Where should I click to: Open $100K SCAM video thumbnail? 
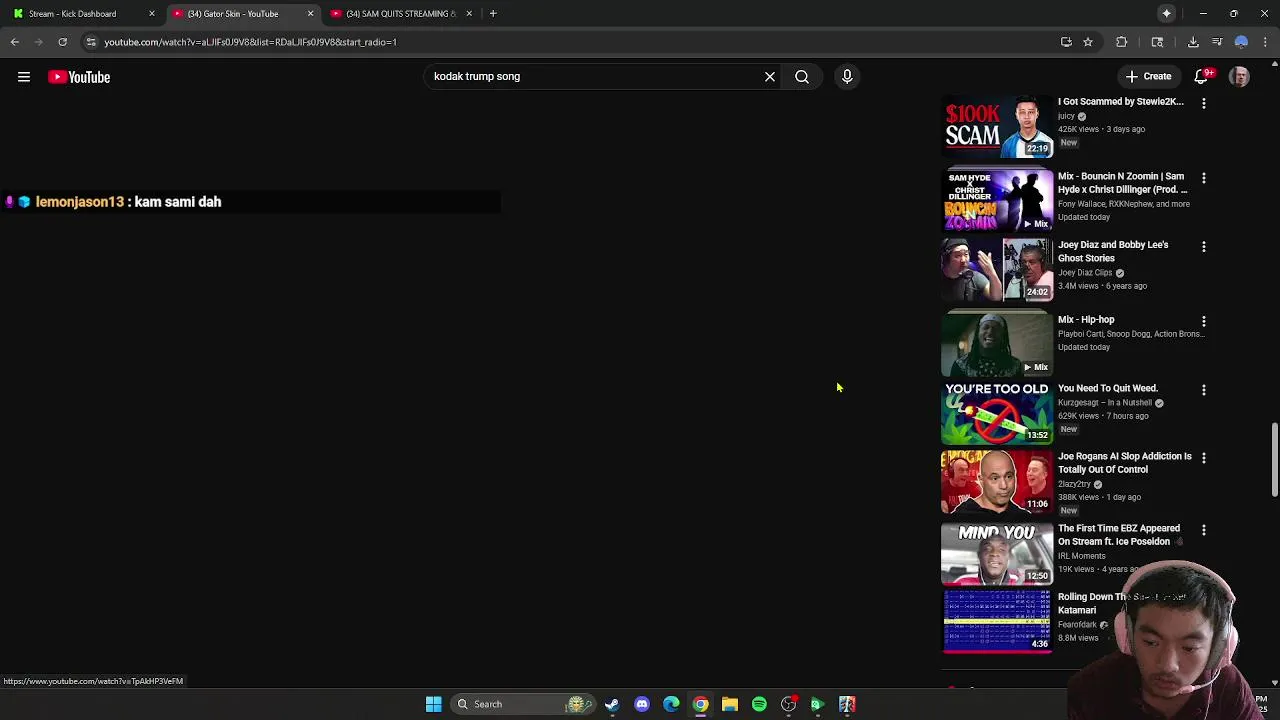click(997, 127)
